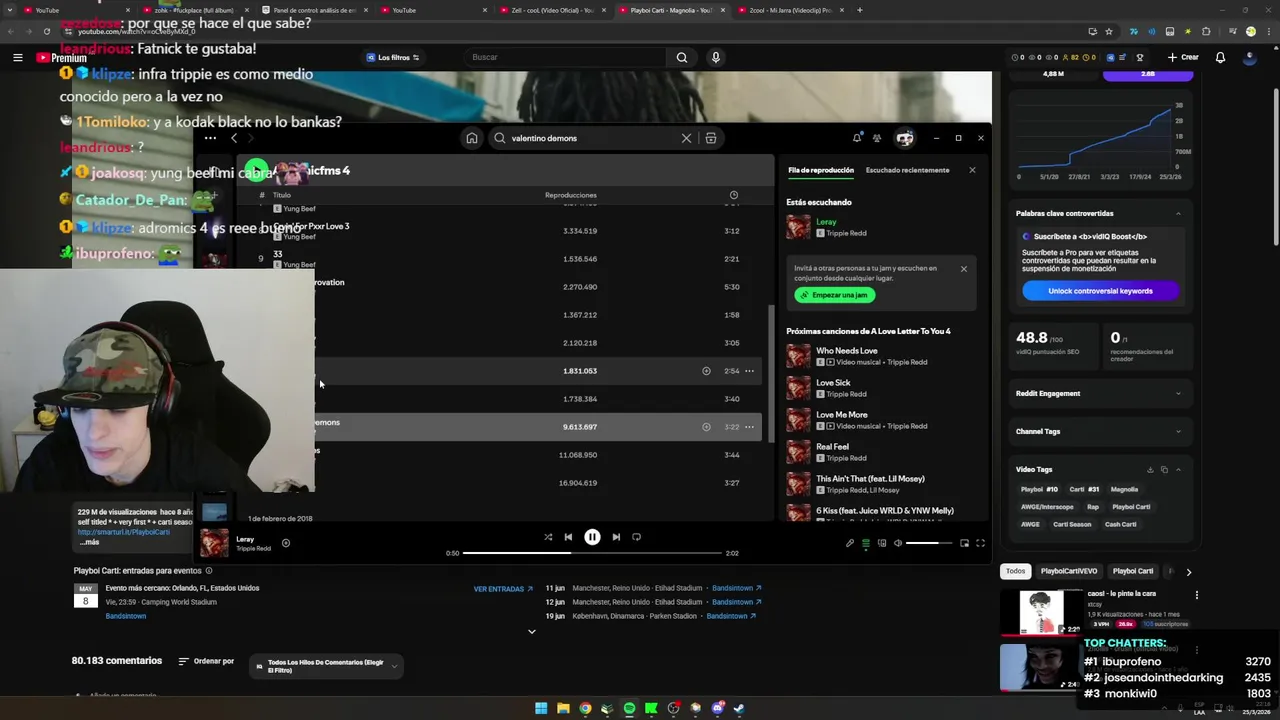The width and height of the screenshot is (1280, 720).
Task: Enter Spotify fullscreen view
Action: [980, 543]
